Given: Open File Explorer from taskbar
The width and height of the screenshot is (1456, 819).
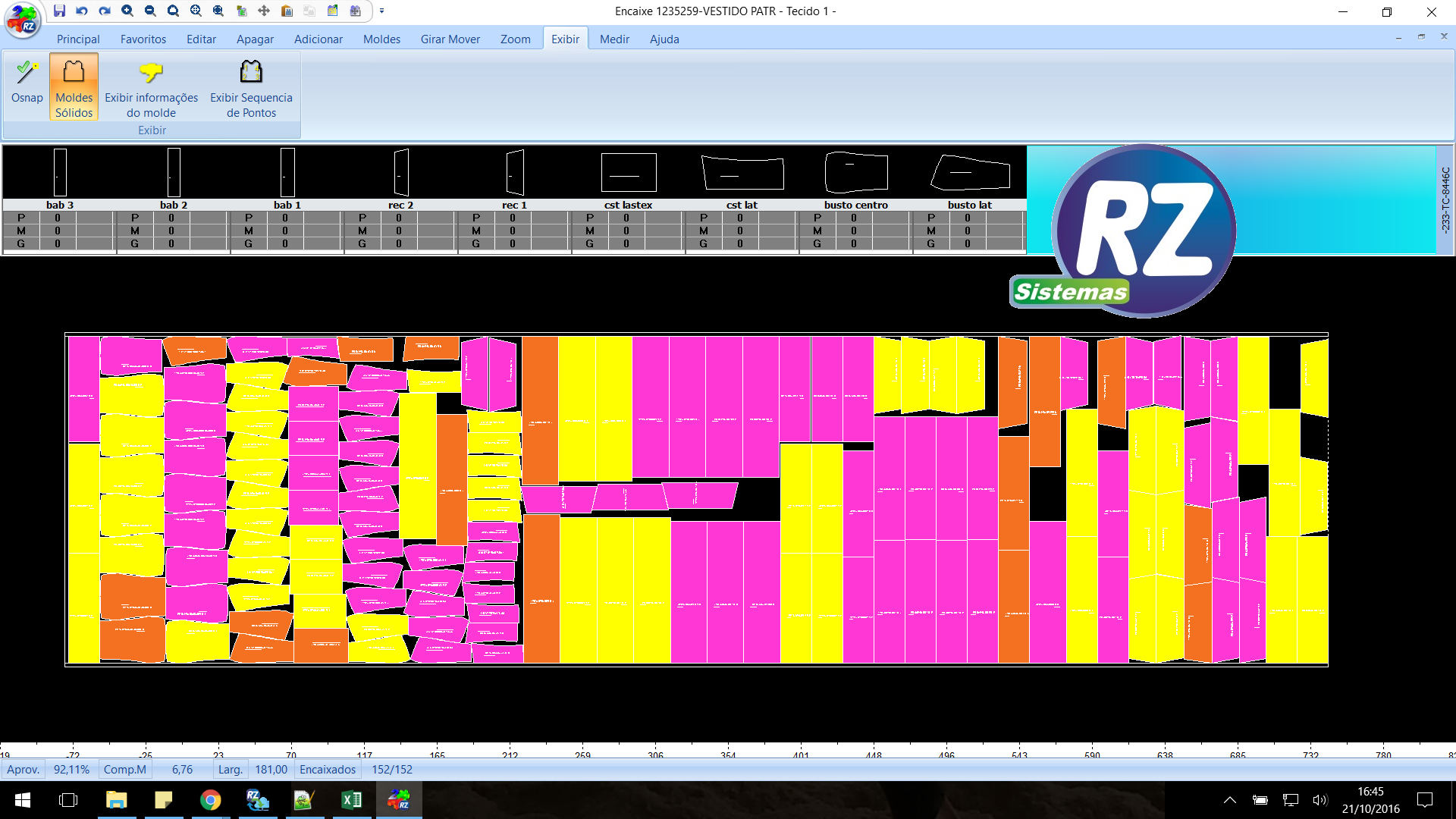Looking at the screenshot, I should (116, 800).
